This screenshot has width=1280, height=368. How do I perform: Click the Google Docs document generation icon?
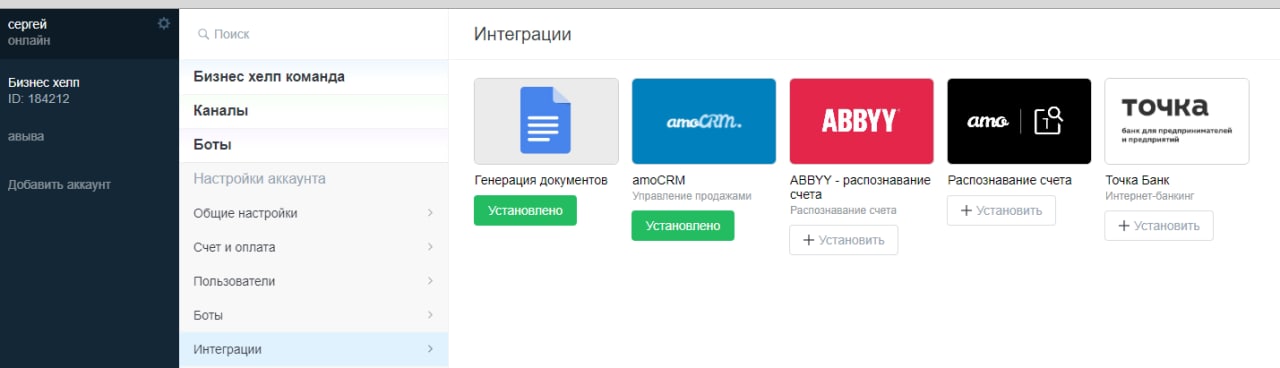coord(546,121)
